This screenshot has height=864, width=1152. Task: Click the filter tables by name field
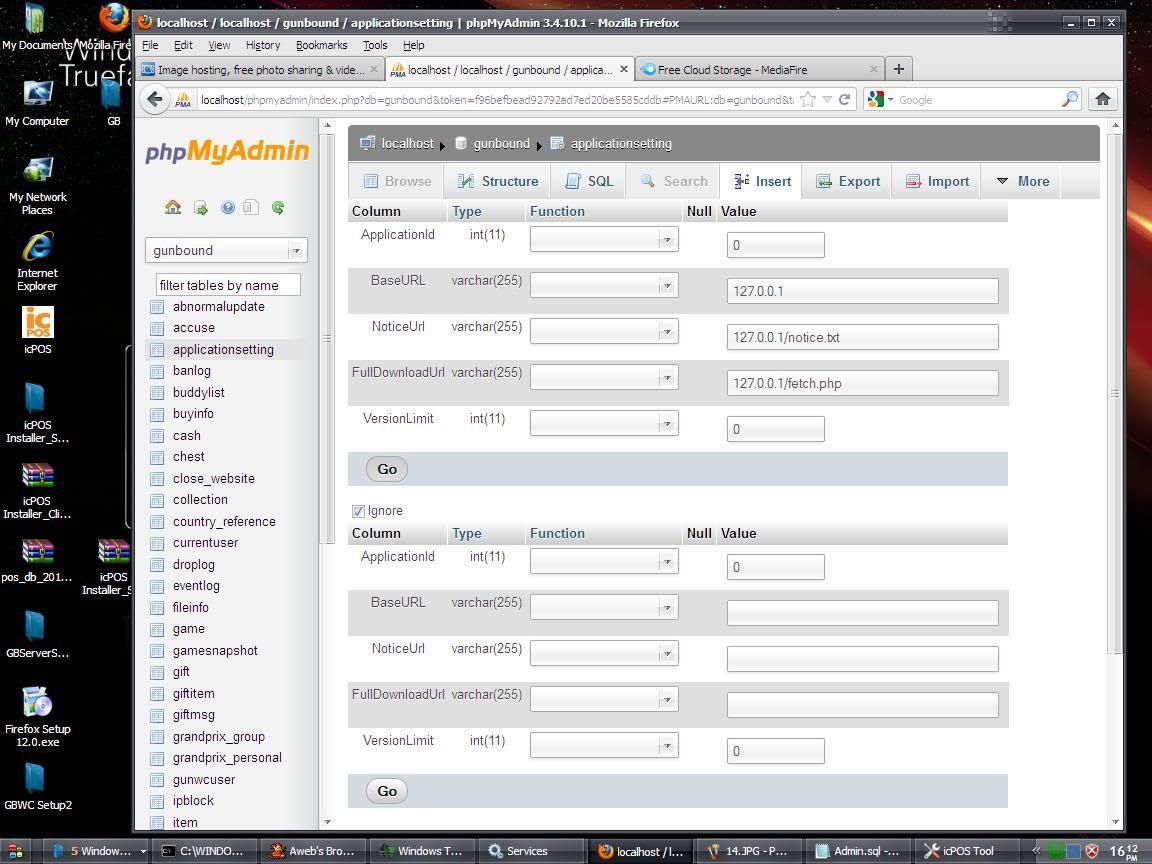tap(228, 285)
